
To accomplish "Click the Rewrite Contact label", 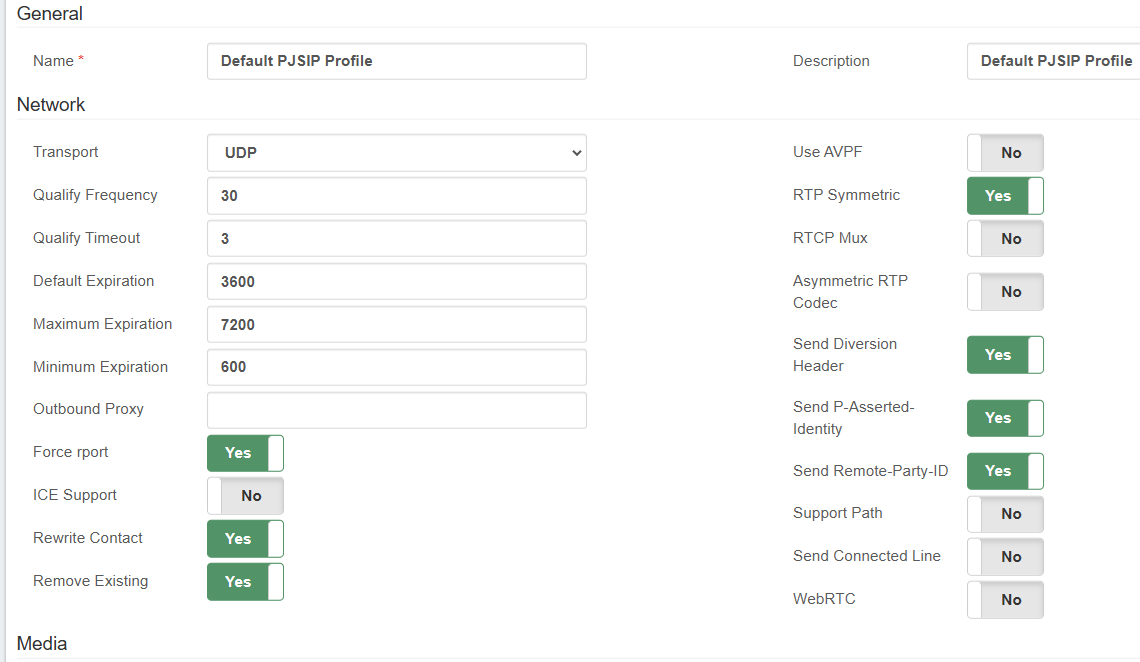I will 87,538.
